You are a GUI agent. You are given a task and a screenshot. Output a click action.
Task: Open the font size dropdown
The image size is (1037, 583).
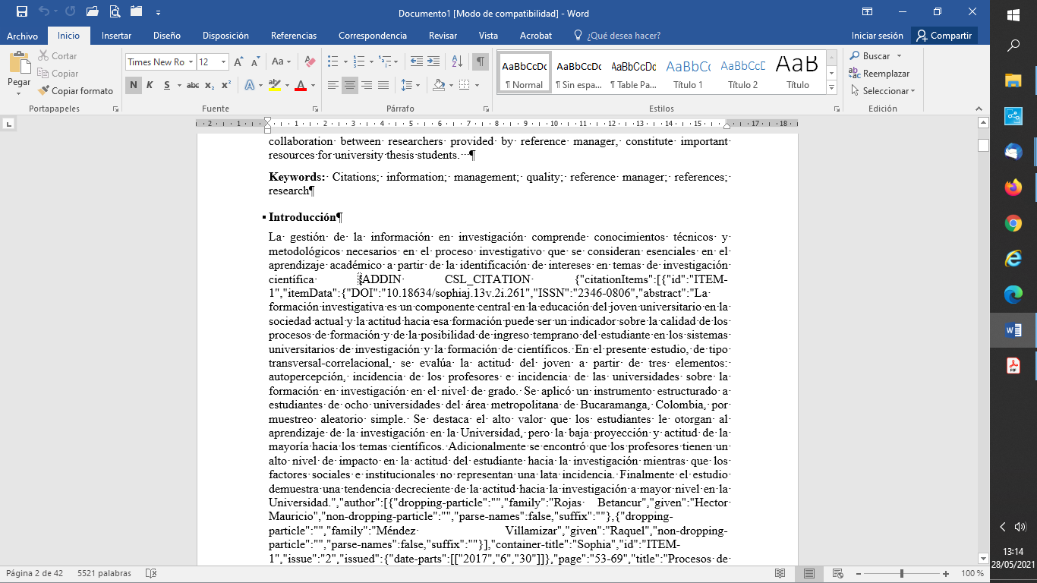223,62
